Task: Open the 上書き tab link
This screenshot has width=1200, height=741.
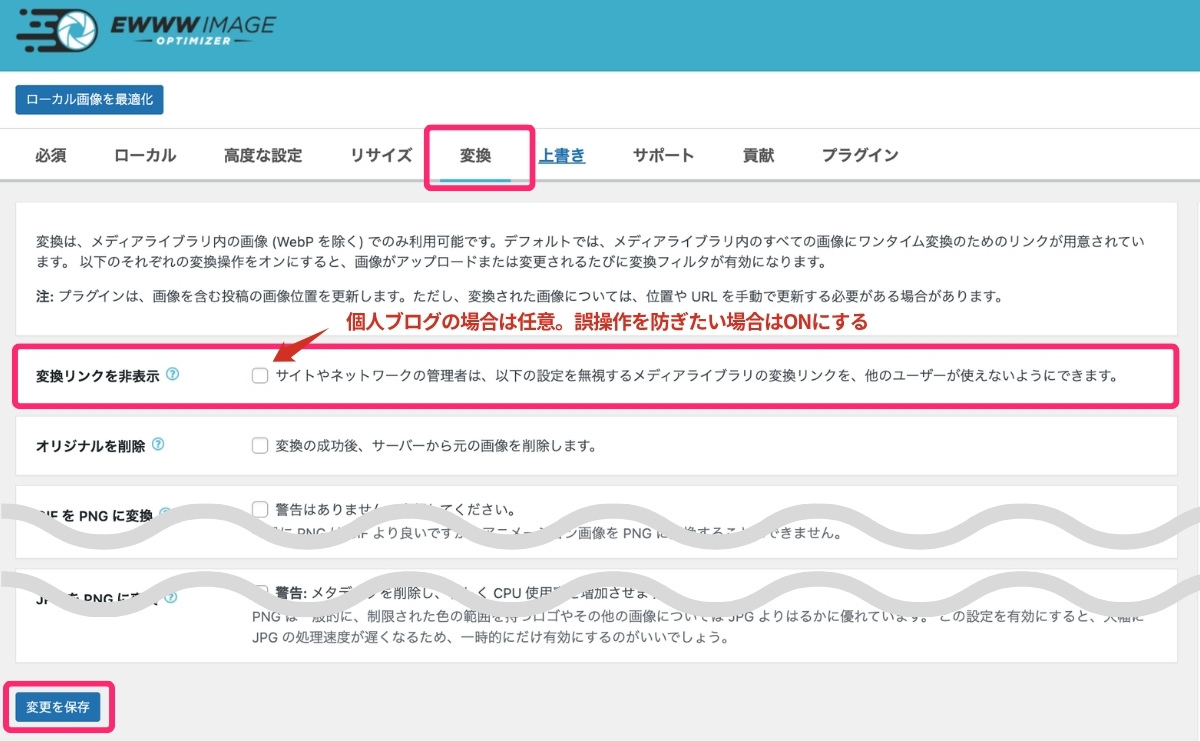Action: [561, 156]
